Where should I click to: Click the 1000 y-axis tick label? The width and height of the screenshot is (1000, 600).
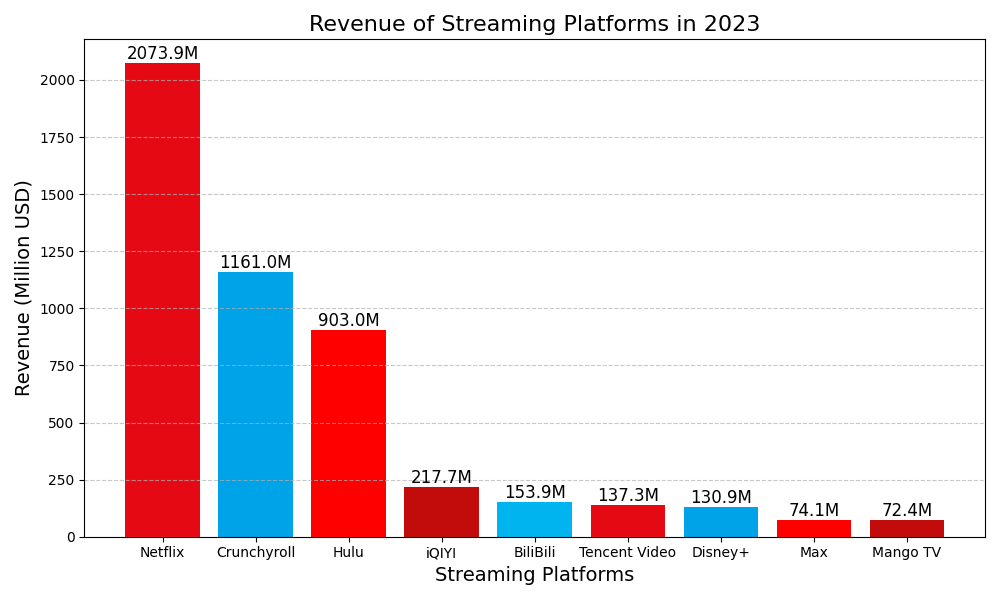(x=58, y=309)
